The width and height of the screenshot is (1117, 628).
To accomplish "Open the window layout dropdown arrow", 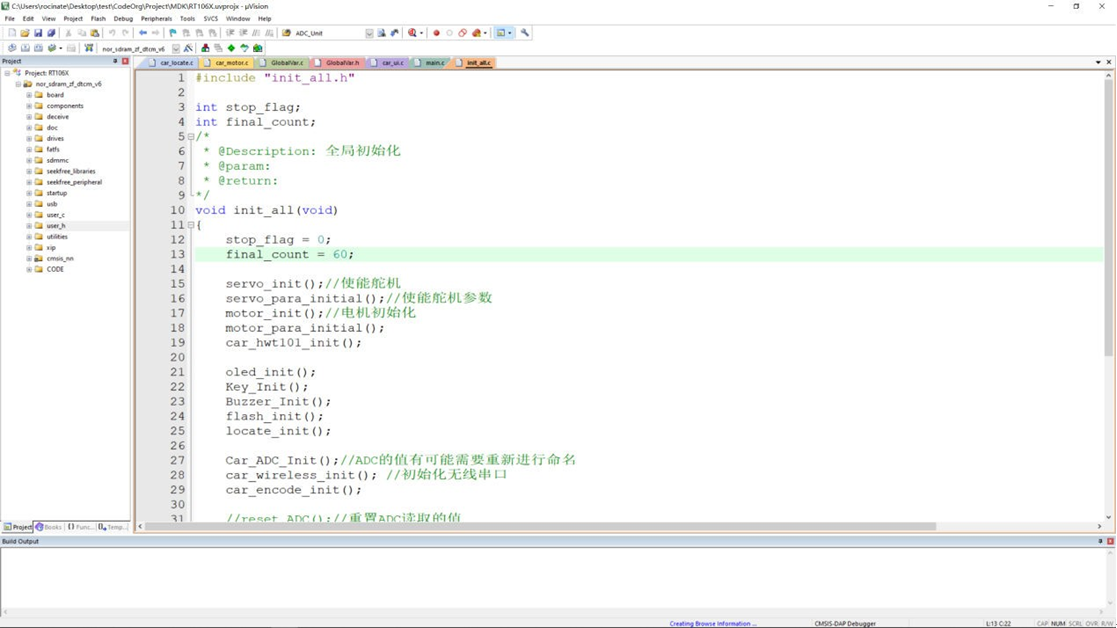I will pyautogui.click(x=509, y=33).
